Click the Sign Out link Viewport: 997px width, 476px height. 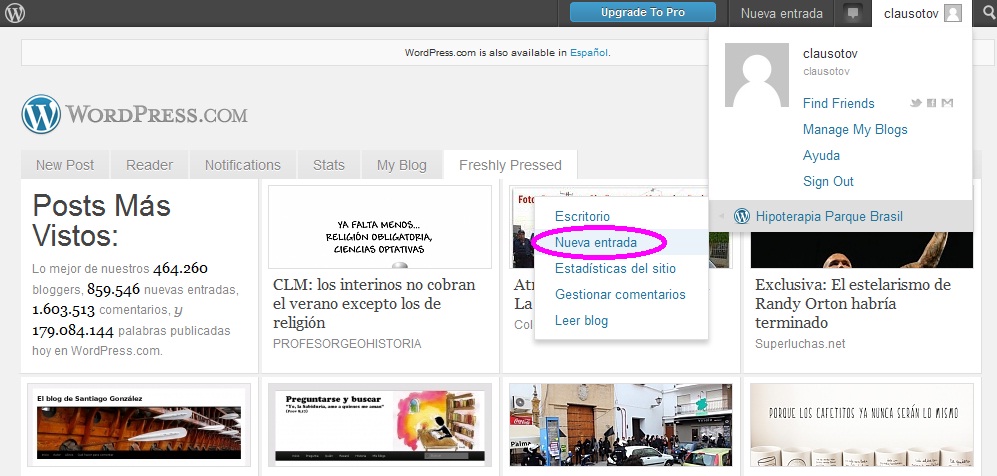(x=828, y=181)
